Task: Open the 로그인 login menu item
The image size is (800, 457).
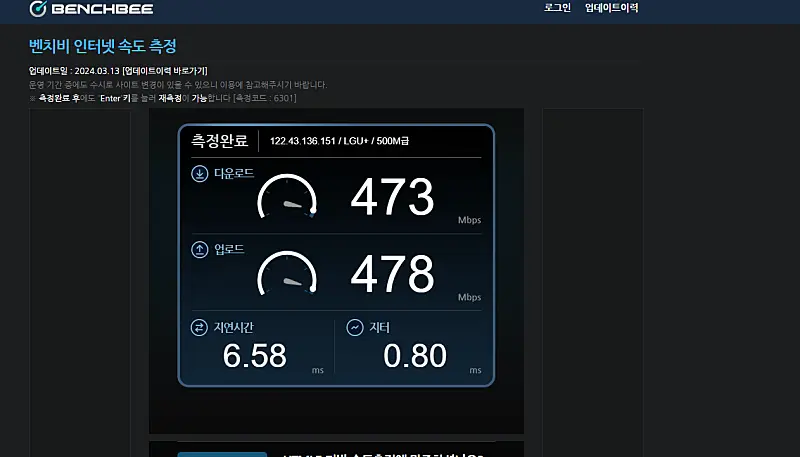Action: (557, 8)
